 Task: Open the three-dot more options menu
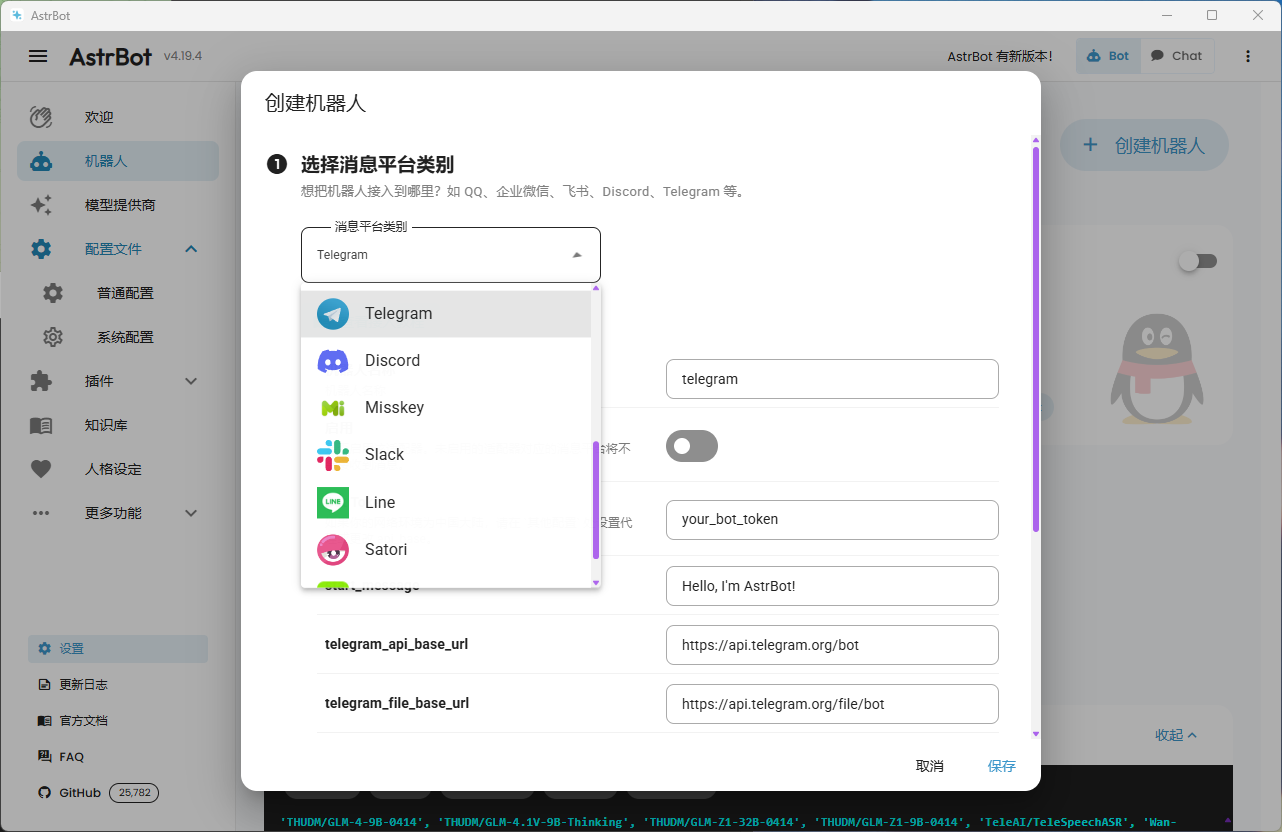tap(1247, 56)
